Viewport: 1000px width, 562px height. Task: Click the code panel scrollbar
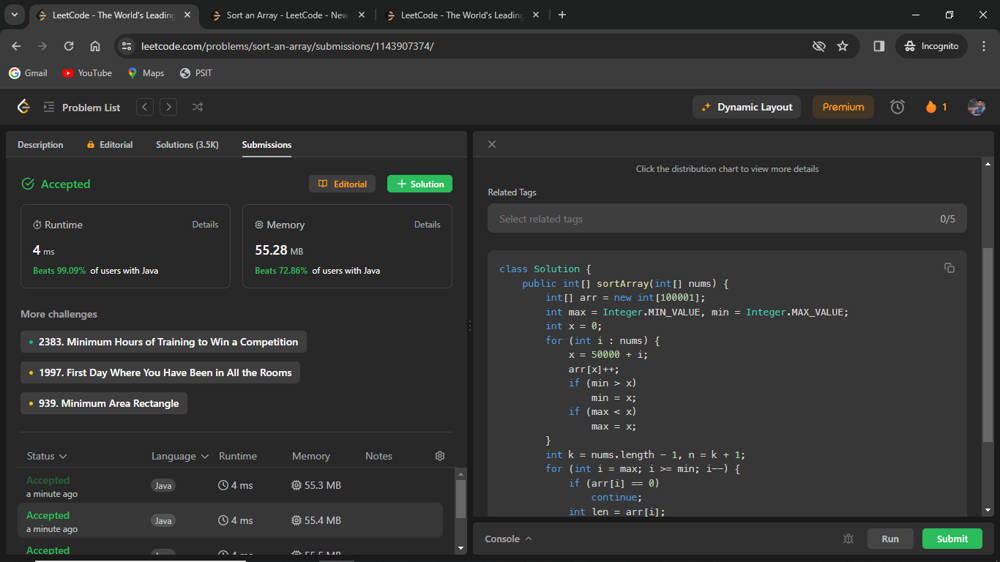[988, 344]
